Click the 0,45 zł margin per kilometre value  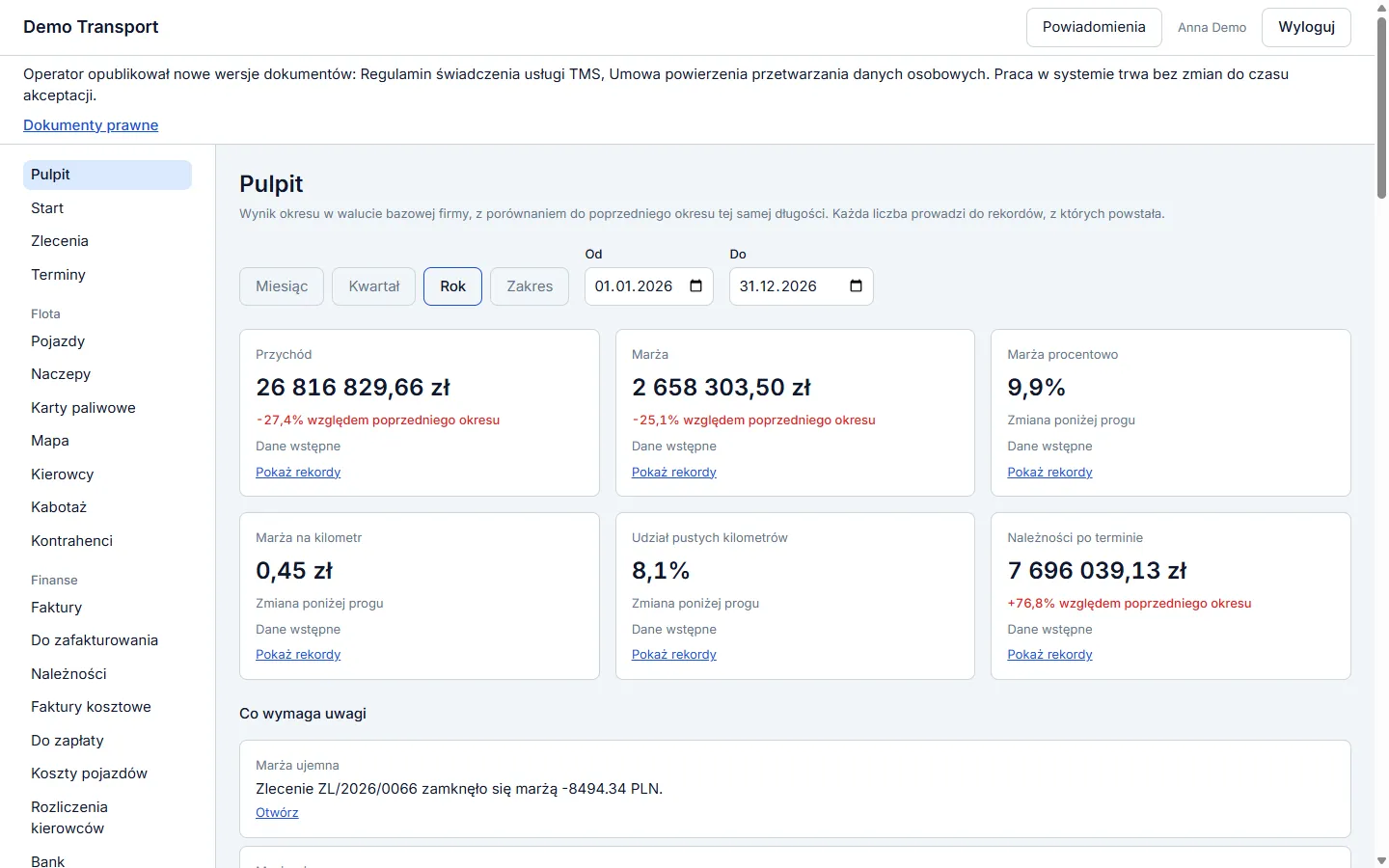pyautogui.click(x=294, y=571)
